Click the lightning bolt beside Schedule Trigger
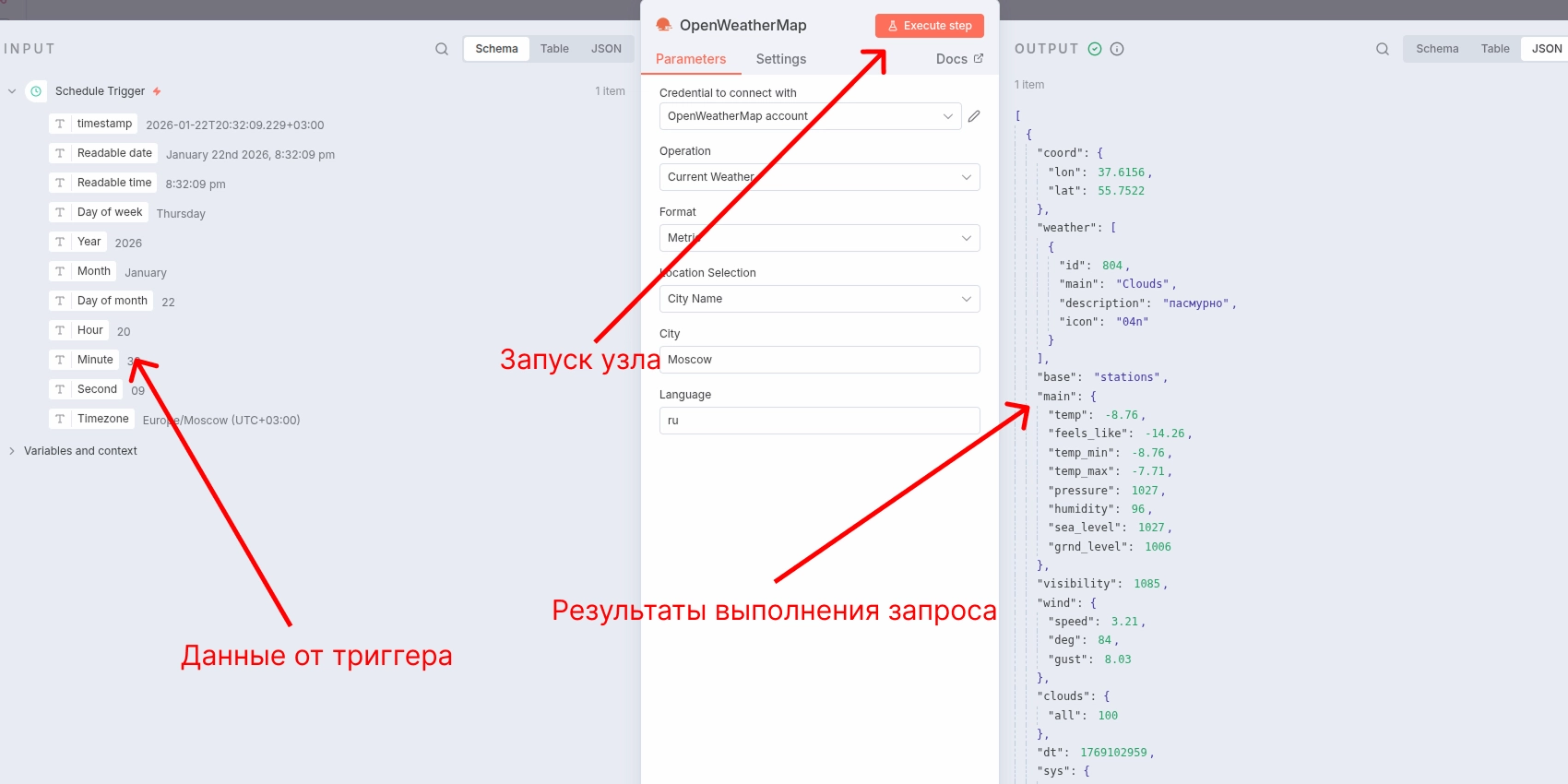 [x=157, y=91]
